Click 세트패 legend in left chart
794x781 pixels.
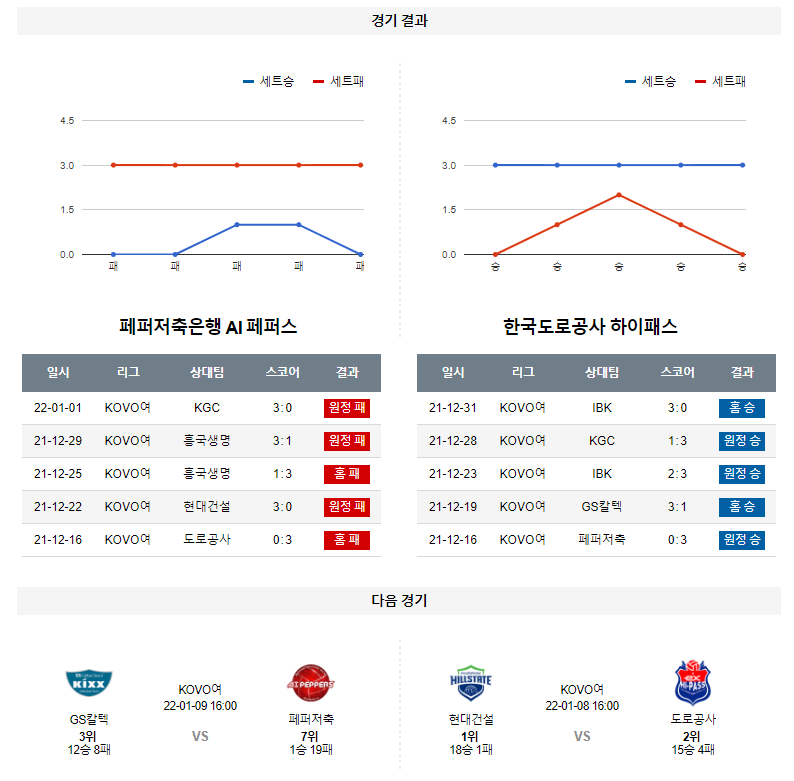click(x=338, y=81)
